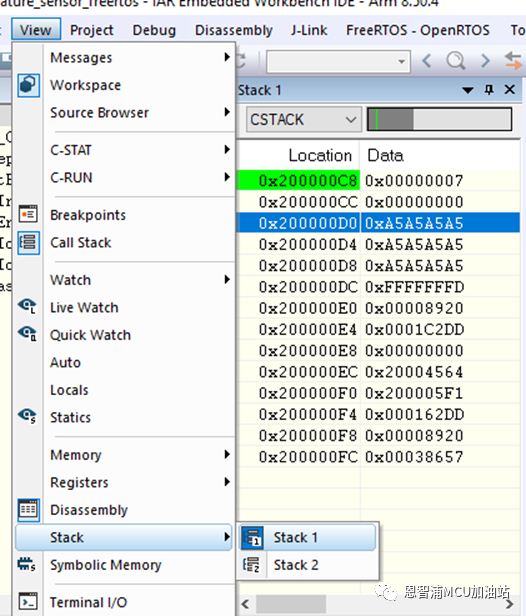
Task: Open the toolbar search combo box
Action: pos(339,61)
